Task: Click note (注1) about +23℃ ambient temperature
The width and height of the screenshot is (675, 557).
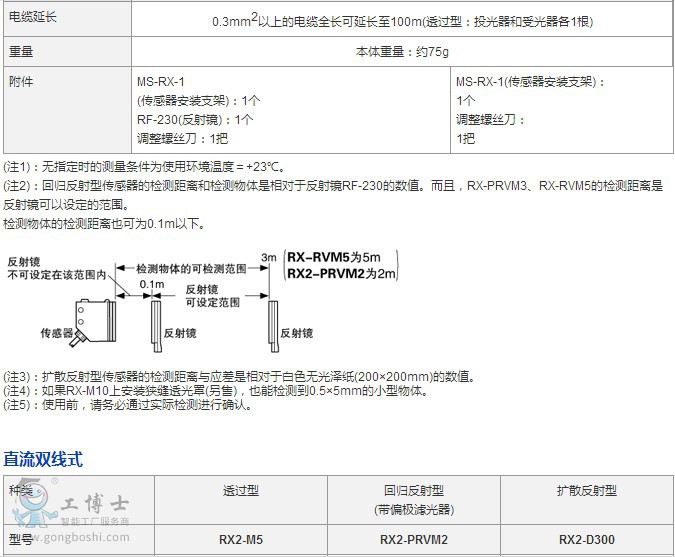Action: pyautogui.click(x=144, y=166)
